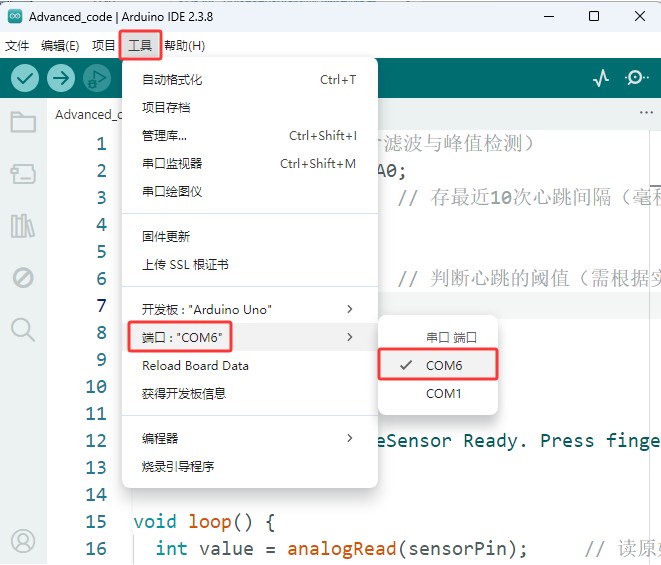Image resolution: width=661 pixels, height=565 pixels.
Task: Choose 上传 SSL 根证书 menu item
Action: (x=250, y=265)
